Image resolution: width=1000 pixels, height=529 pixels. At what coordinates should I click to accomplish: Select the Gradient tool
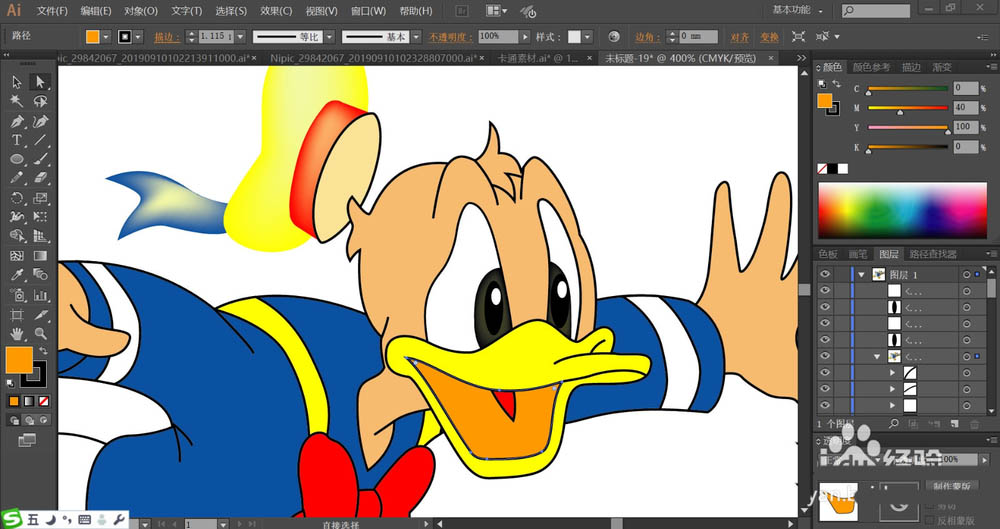pyautogui.click(x=40, y=256)
